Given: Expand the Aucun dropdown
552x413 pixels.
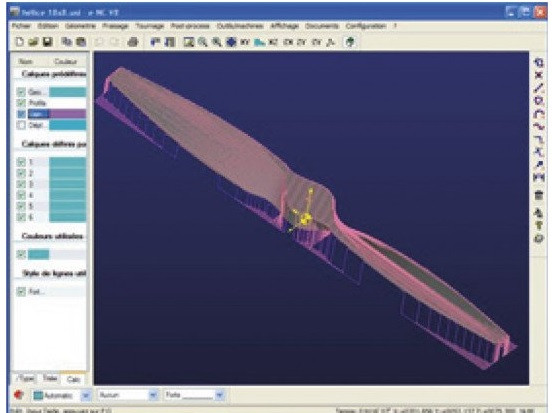Looking at the screenshot, I should pos(153,395).
